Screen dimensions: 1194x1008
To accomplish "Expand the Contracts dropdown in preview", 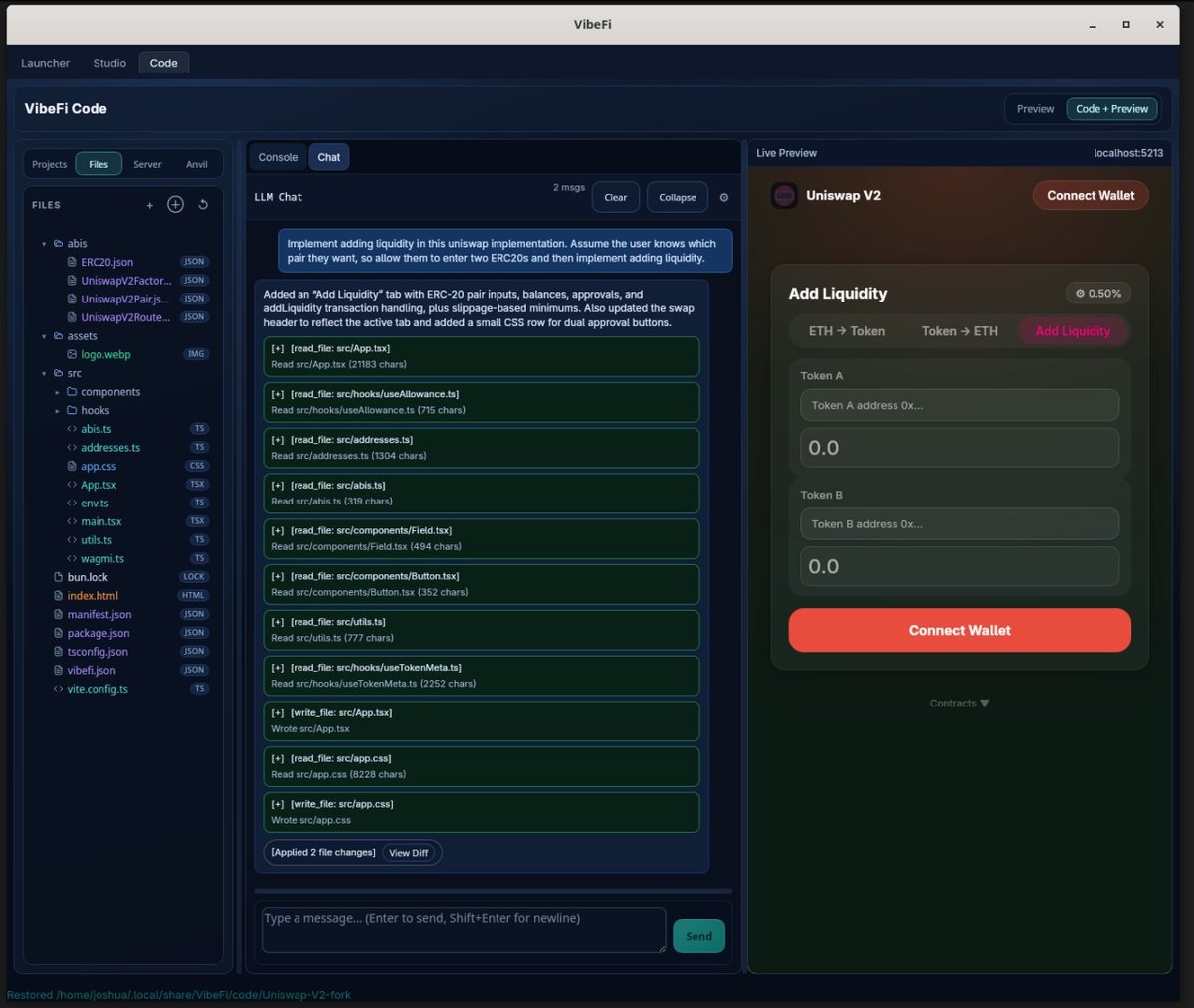I will (x=959, y=704).
